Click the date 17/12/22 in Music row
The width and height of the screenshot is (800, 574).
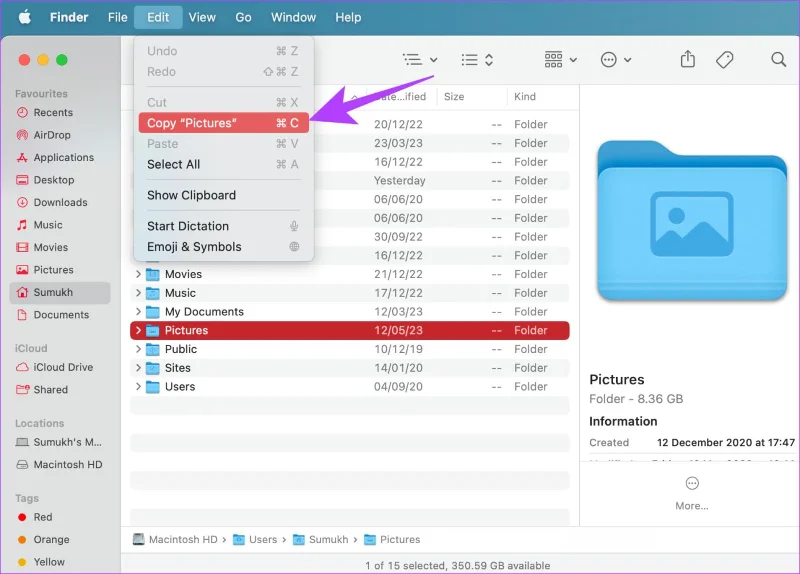(398, 293)
